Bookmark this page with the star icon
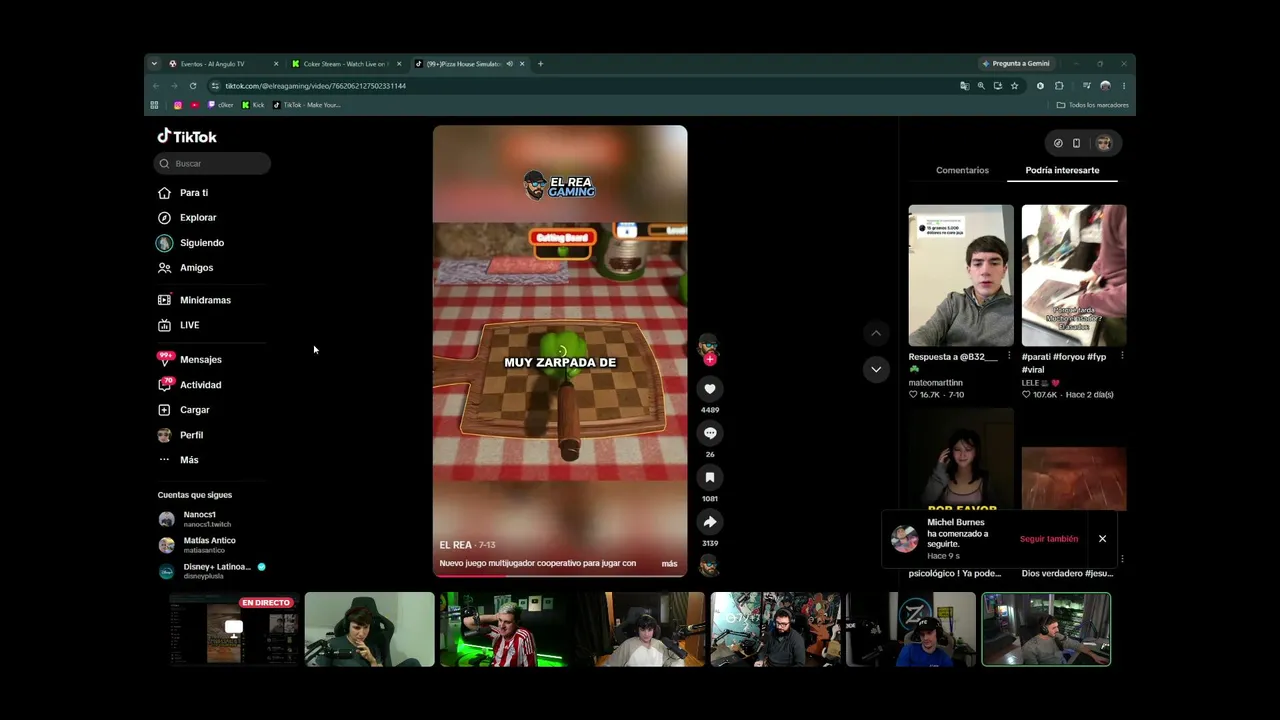1280x720 pixels. click(x=1014, y=86)
